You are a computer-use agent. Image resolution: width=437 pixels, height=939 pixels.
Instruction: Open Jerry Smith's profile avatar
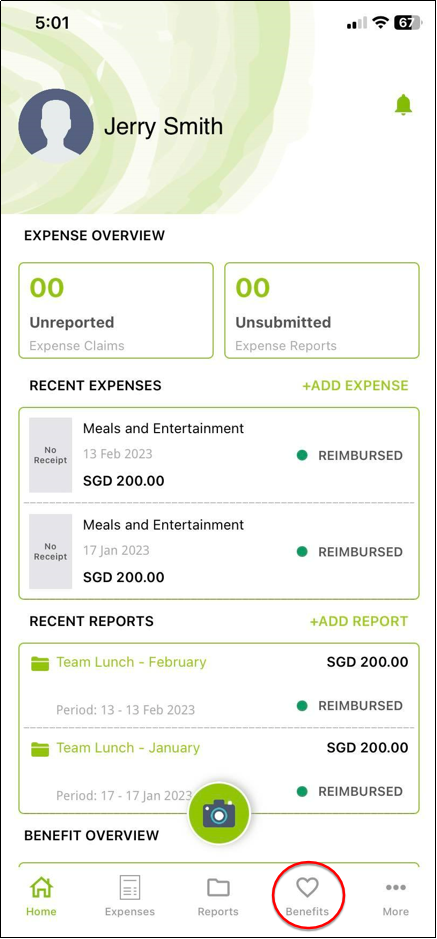click(56, 126)
